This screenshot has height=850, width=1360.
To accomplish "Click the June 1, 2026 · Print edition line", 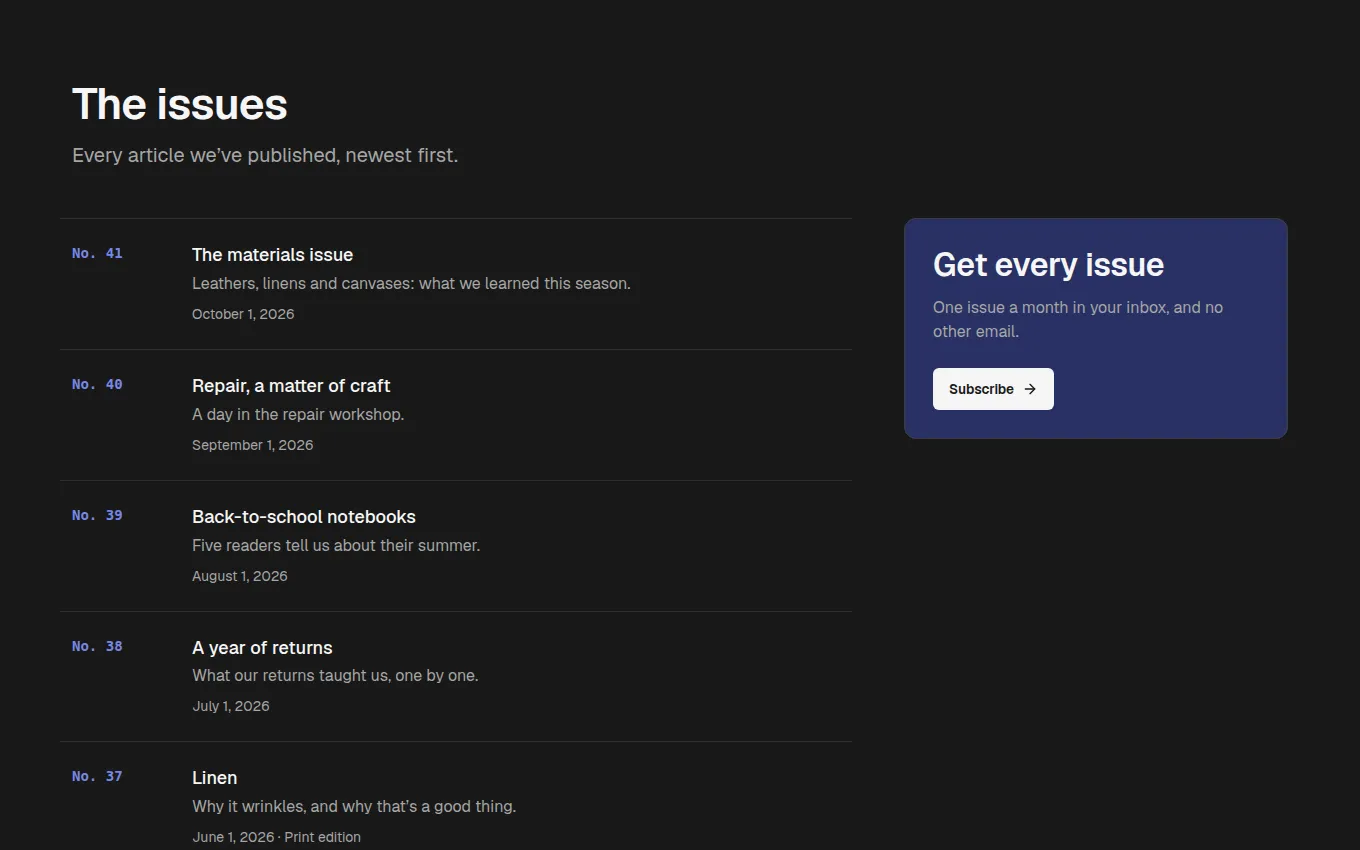I will [x=276, y=837].
